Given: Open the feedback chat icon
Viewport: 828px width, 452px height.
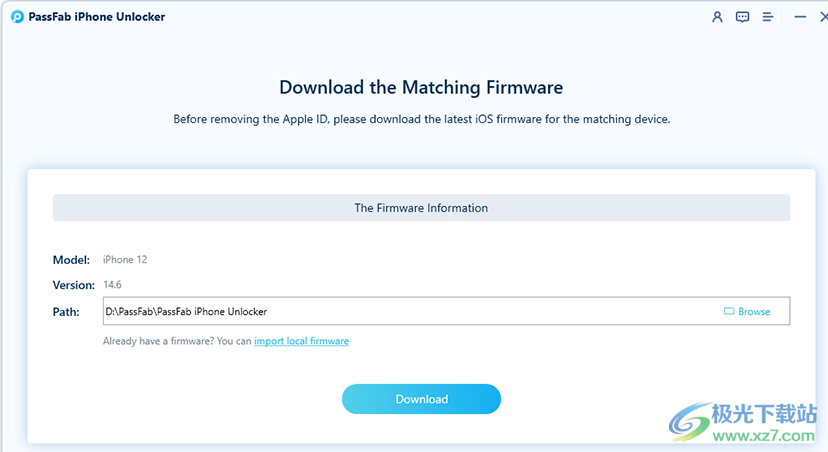Looking at the screenshot, I should click(x=742, y=17).
